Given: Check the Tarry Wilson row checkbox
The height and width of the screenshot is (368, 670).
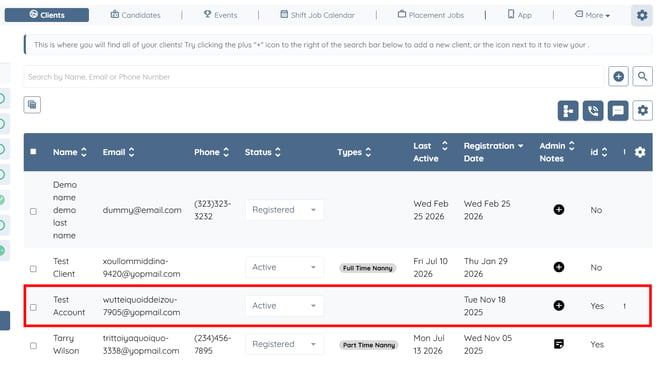Looking at the screenshot, I should (x=33, y=346).
